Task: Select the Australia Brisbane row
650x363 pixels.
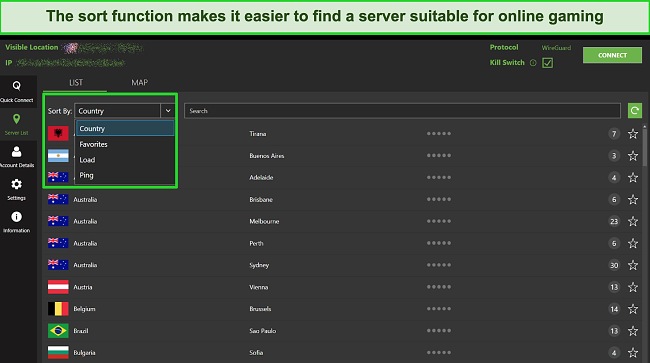Action: 343,199
